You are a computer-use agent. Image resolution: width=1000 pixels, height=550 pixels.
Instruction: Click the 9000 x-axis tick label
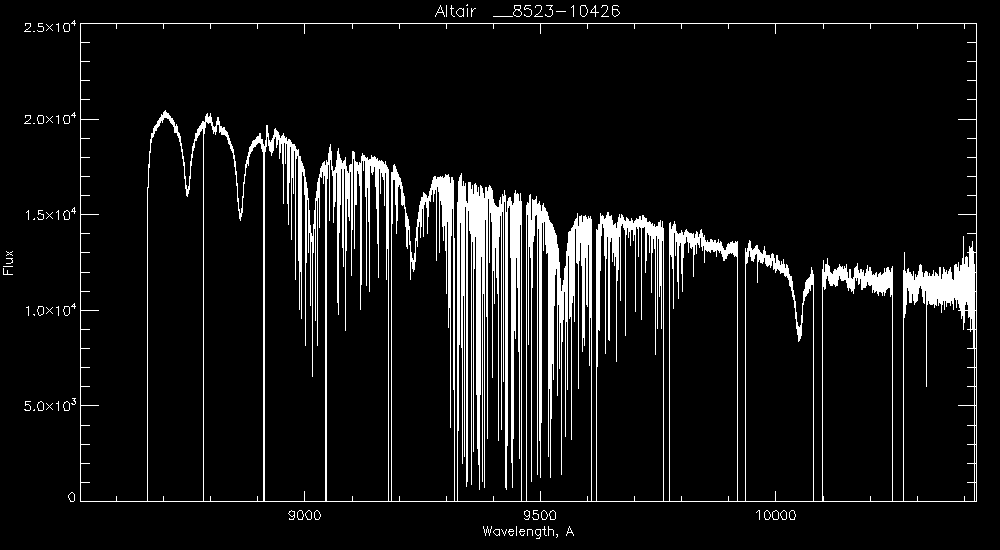[305, 516]
